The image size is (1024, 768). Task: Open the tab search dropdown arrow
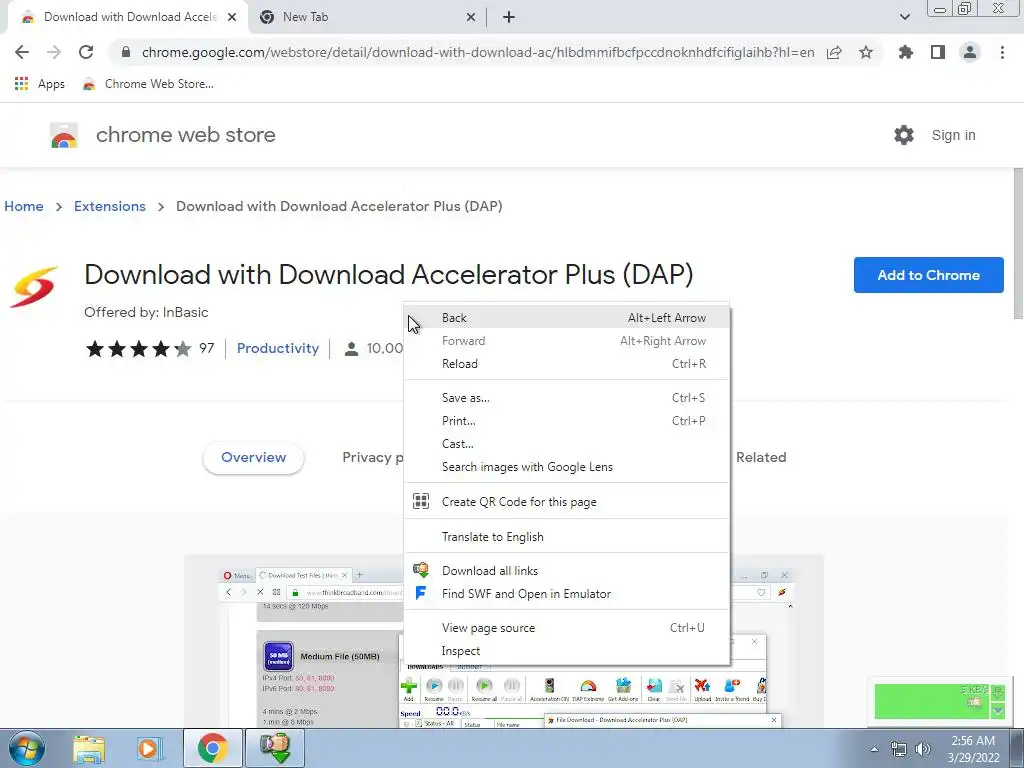click(904, 17)
